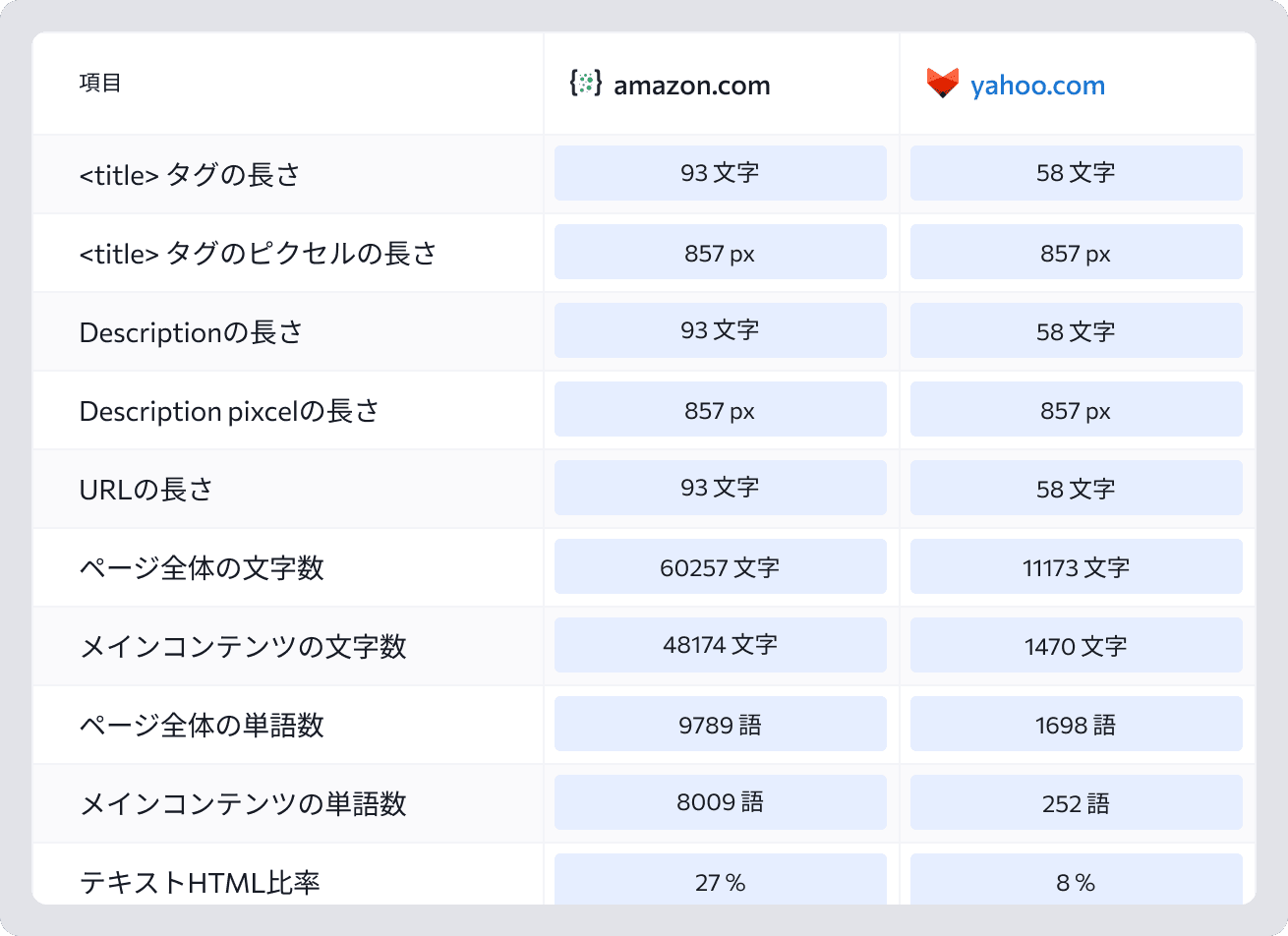Select the URLの長さ row label
The width and height of the screenshot is (1288, 936).
tap(146, 490)
